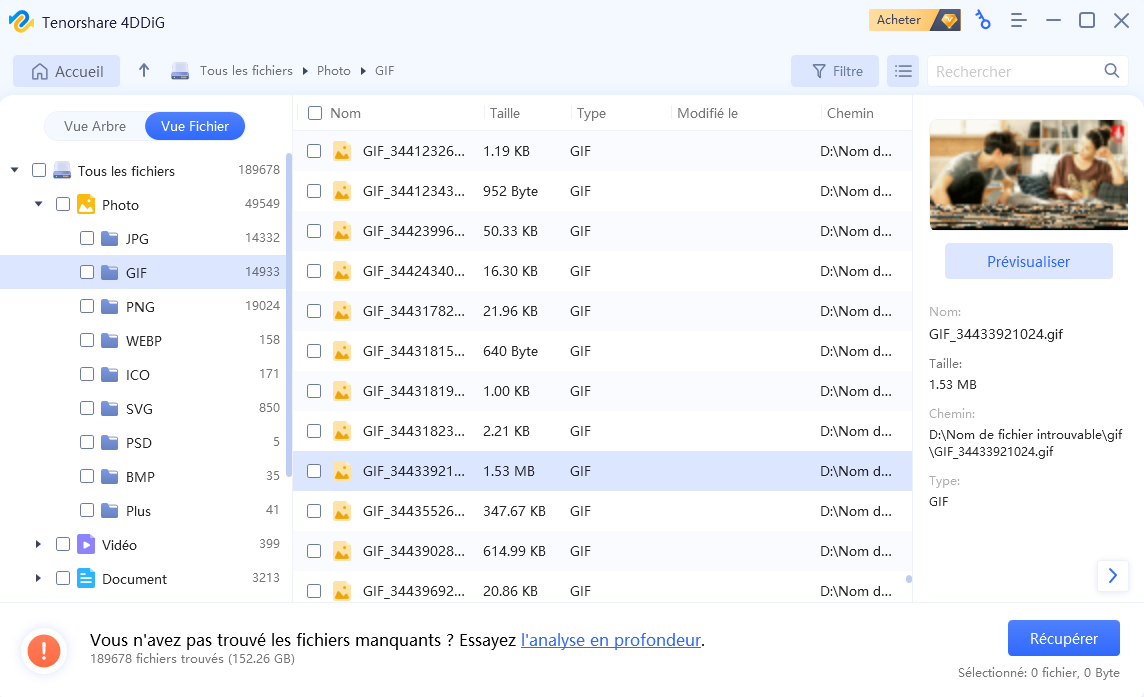Select the Vue Fichier tab
The width and height of the screenshot is (1144, 697).
195,126
